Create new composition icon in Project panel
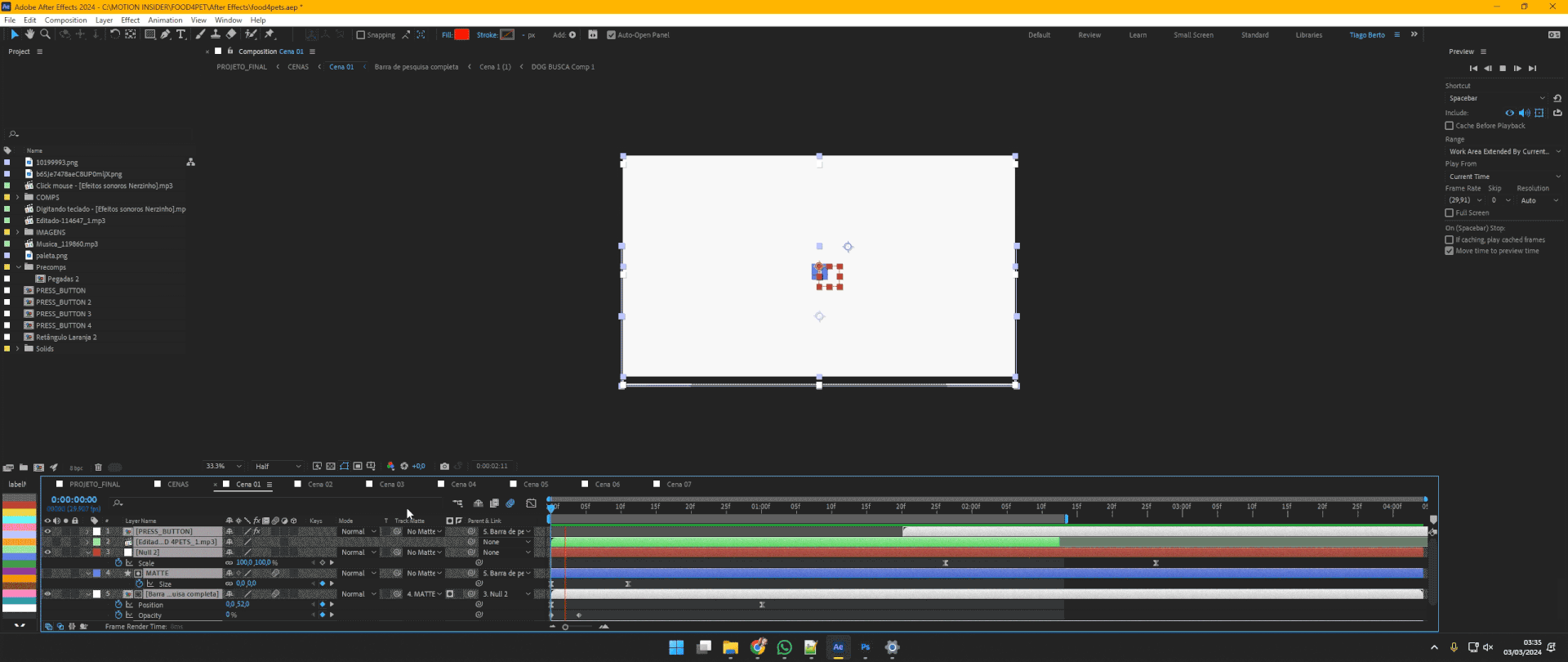 click(x=38, y=467)
